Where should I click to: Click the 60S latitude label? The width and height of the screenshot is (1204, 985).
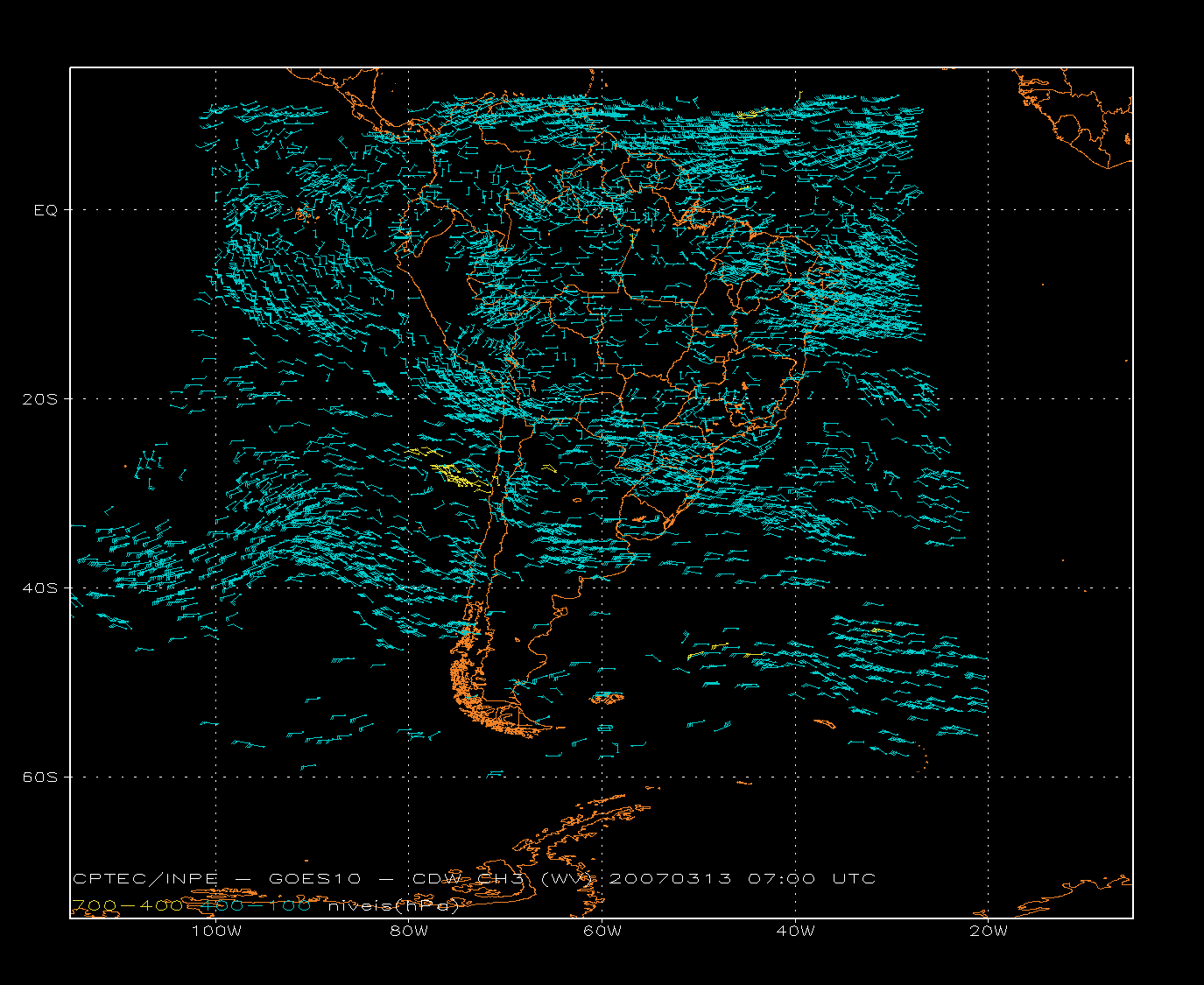click(x=39, y=777)
